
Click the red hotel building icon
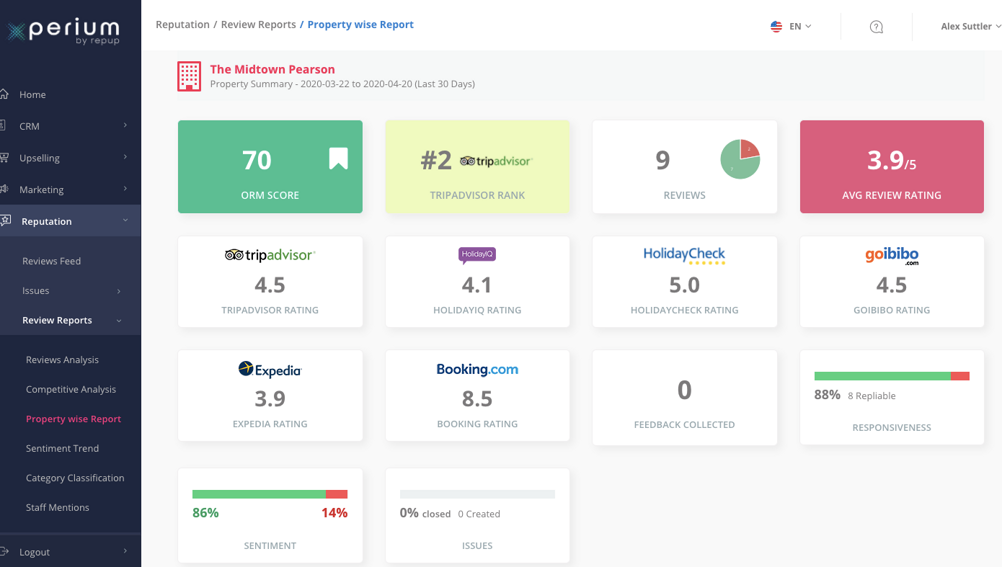(x=189, y=76)
